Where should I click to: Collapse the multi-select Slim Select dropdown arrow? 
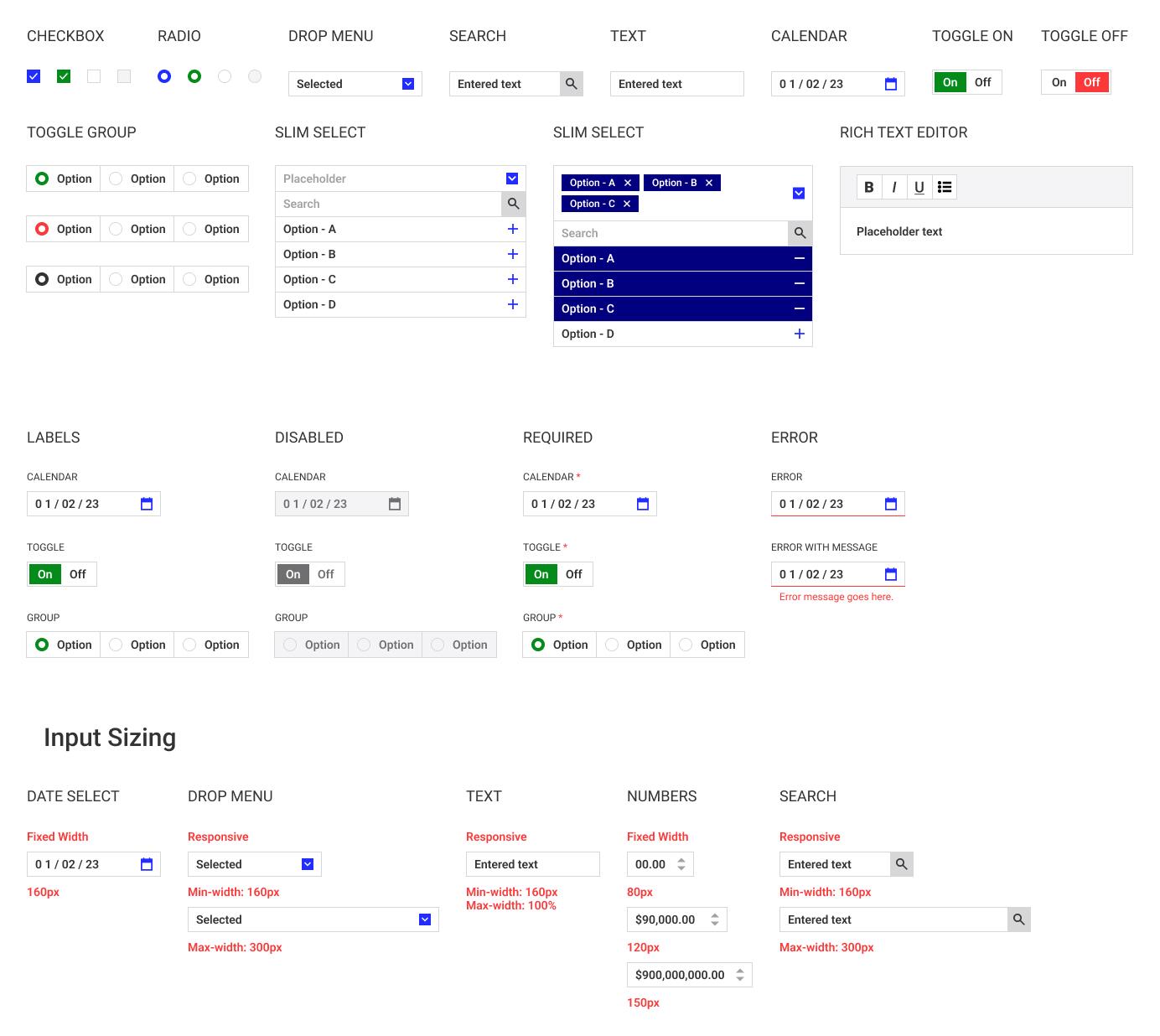(799, 194)
